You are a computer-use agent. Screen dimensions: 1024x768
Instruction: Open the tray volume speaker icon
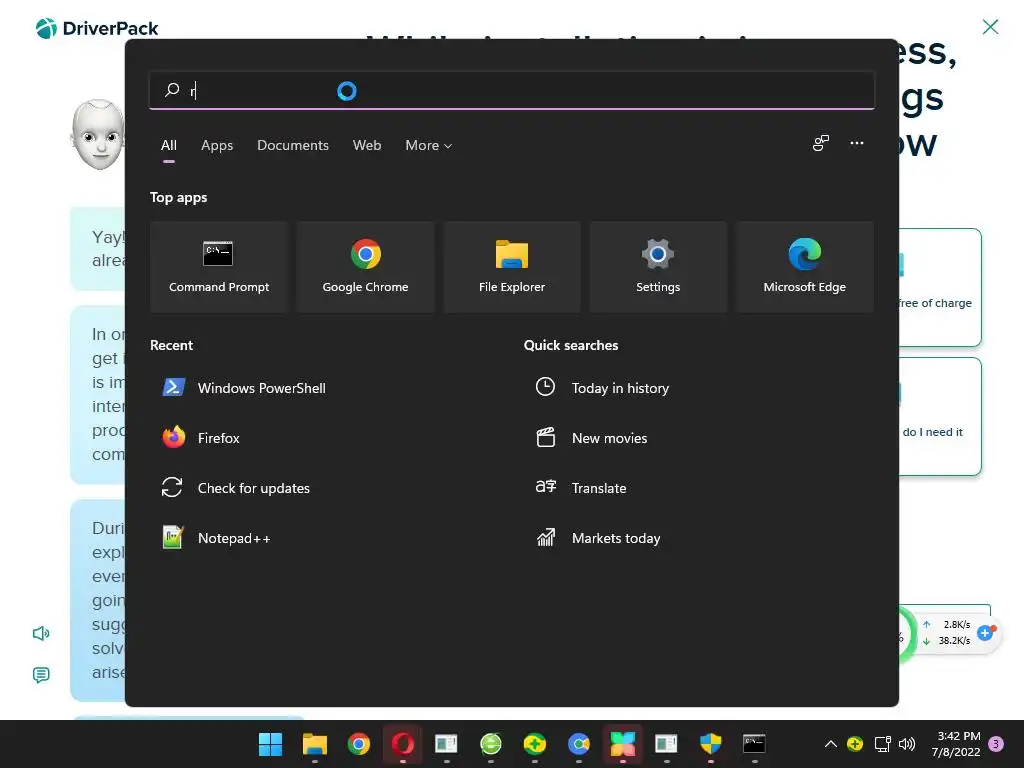(907, 744)
